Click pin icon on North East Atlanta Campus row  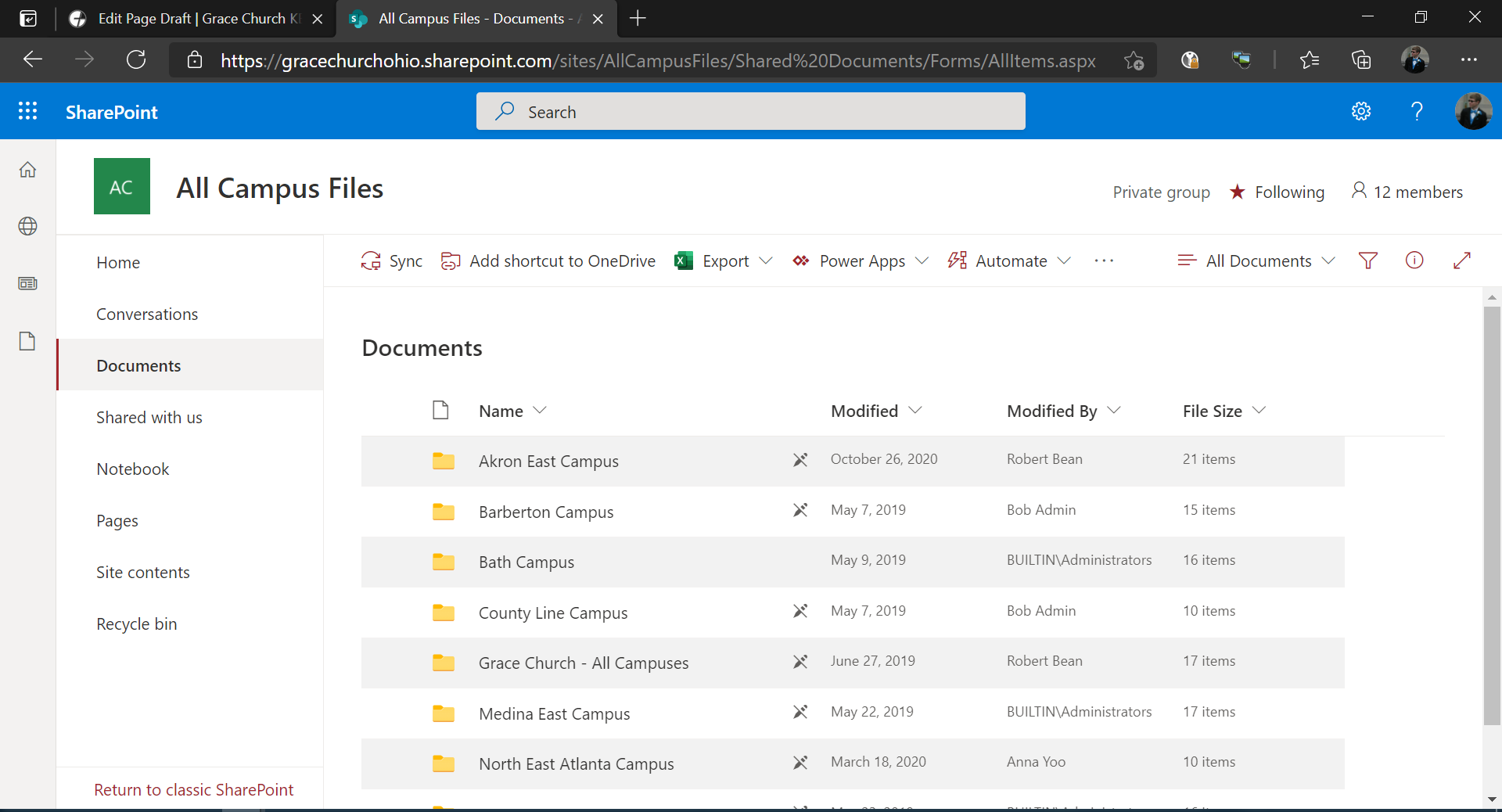coord(800,763)
